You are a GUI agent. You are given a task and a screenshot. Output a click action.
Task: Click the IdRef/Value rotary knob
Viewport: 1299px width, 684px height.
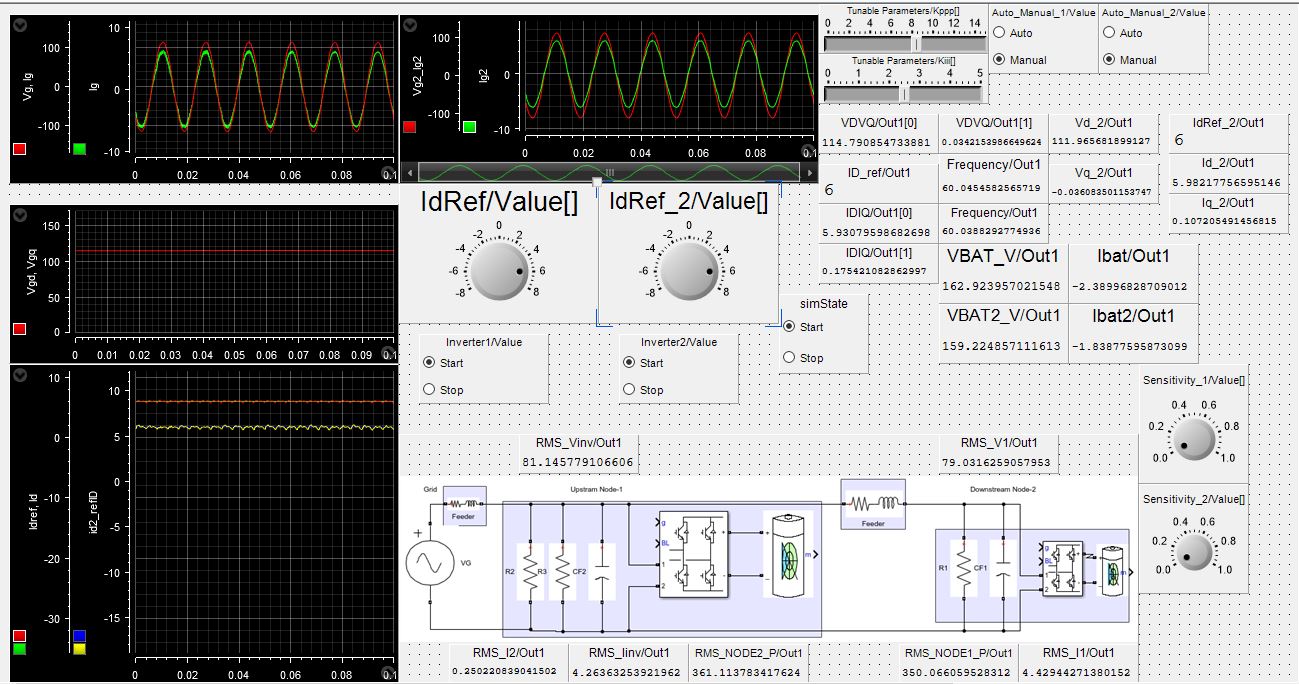499,272
